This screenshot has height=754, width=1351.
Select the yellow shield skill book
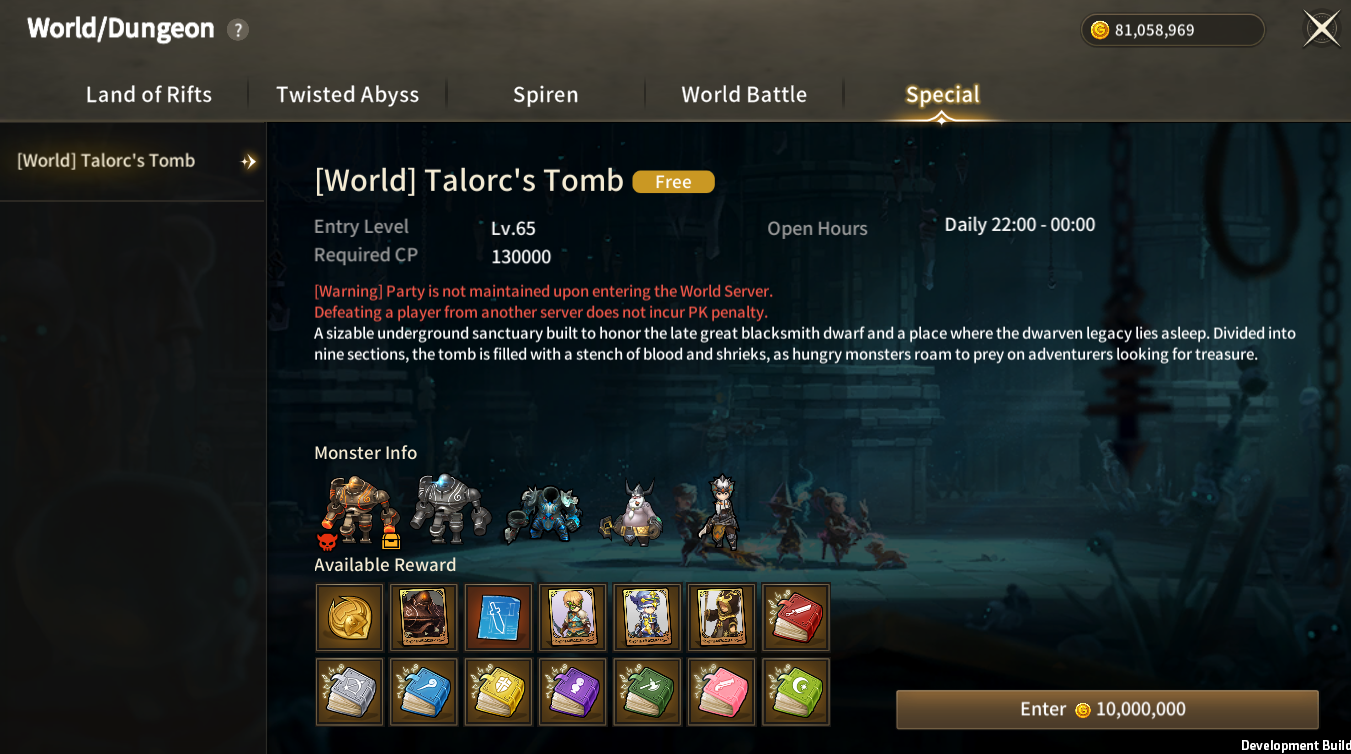(x=498, y=691)
